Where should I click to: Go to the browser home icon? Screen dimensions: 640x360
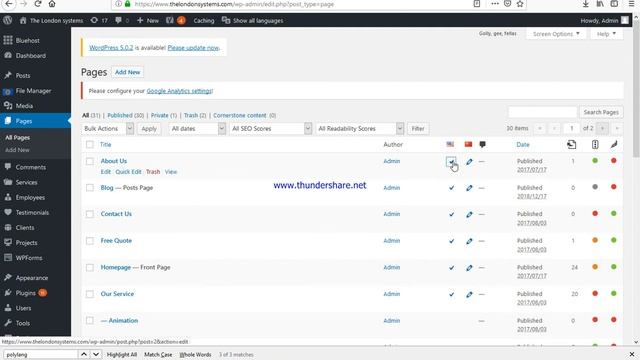click(52, 4)
